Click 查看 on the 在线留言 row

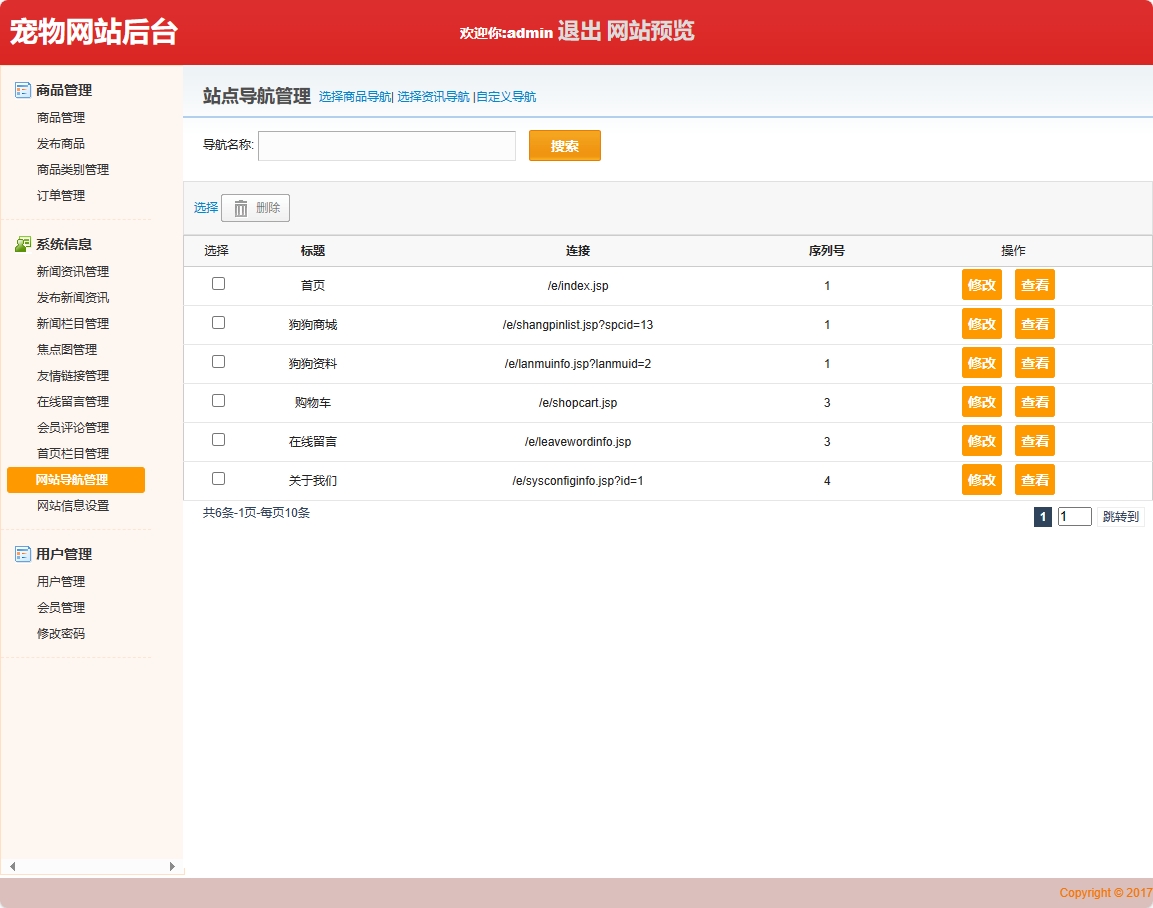pos(1034,440)
